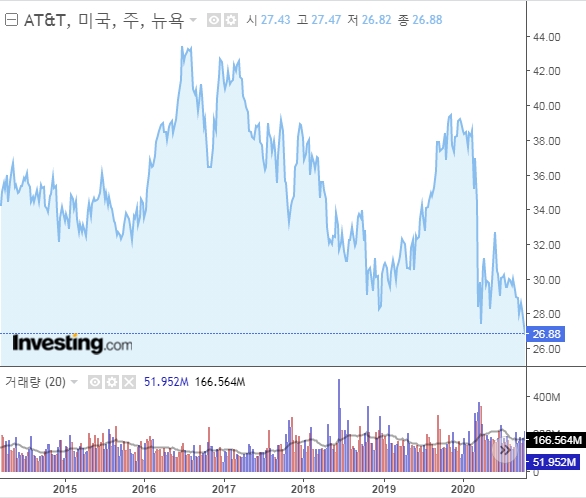586x498 pixels.
Task: Click the 28.00 price axis label
Action: coord(547,314)
